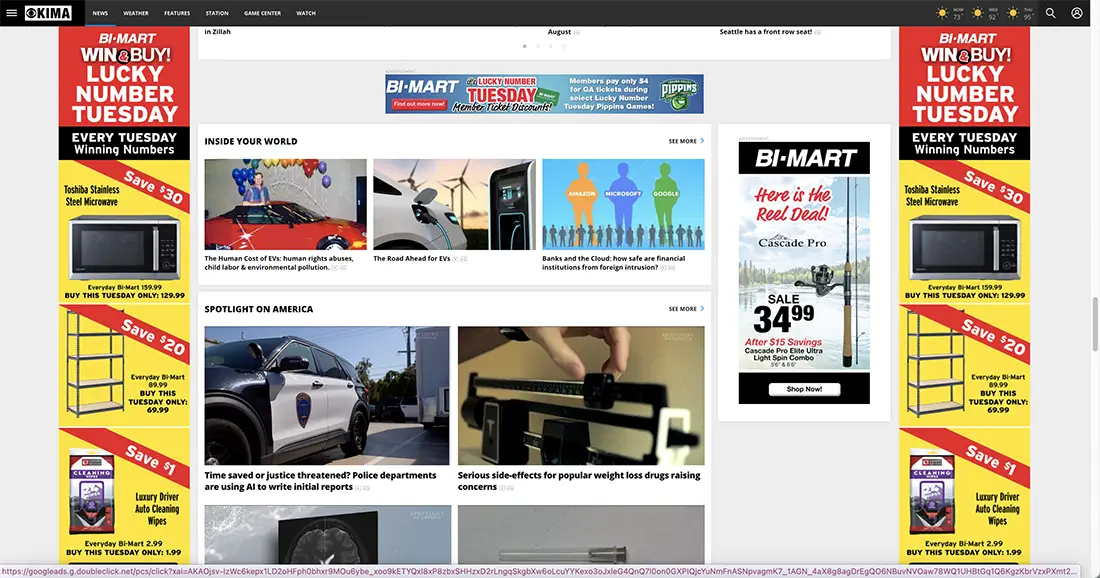
Task: Select the third carousel pagination dot
Action: [551, 46]
